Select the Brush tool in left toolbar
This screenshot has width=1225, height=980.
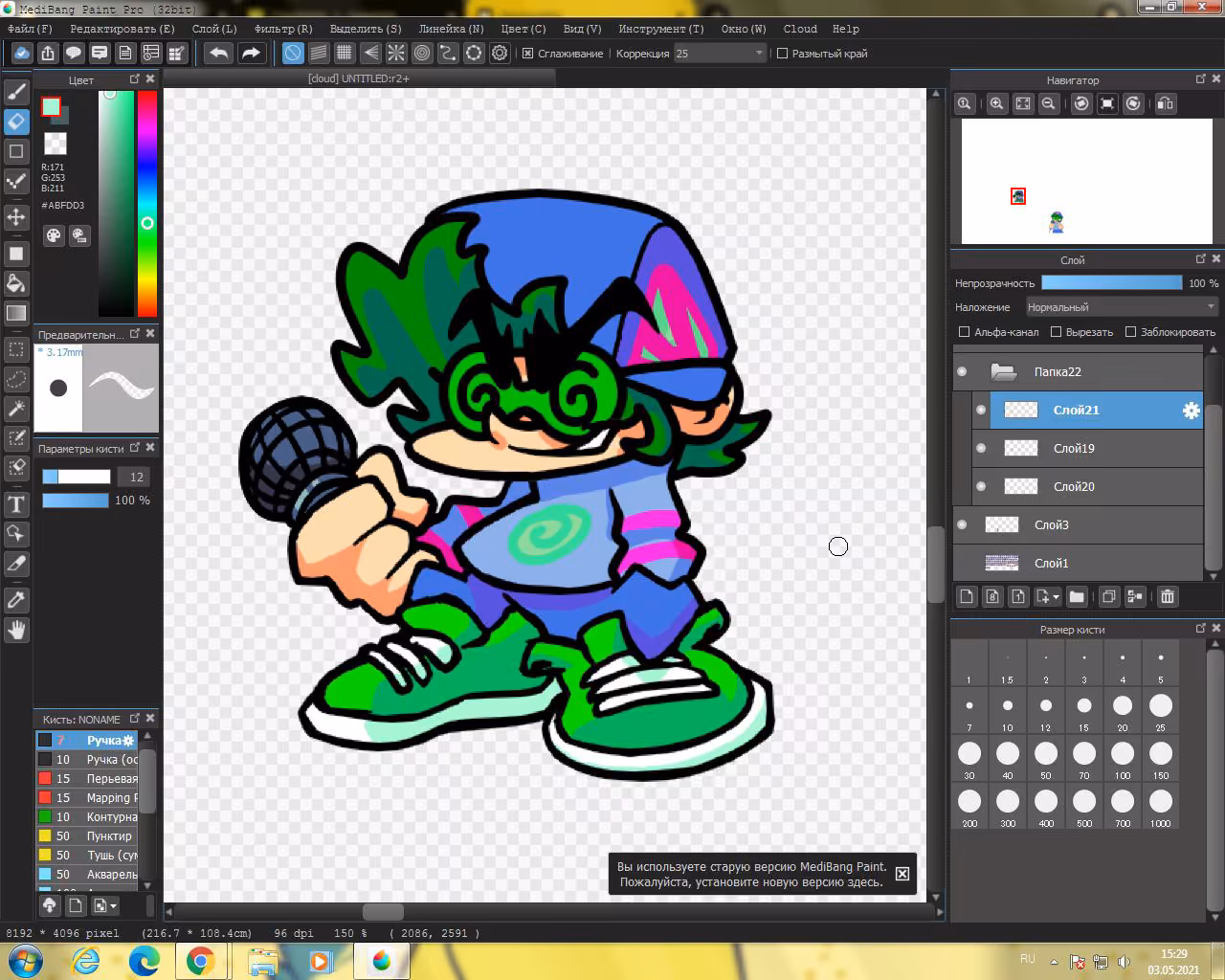[x=16, y=92]
